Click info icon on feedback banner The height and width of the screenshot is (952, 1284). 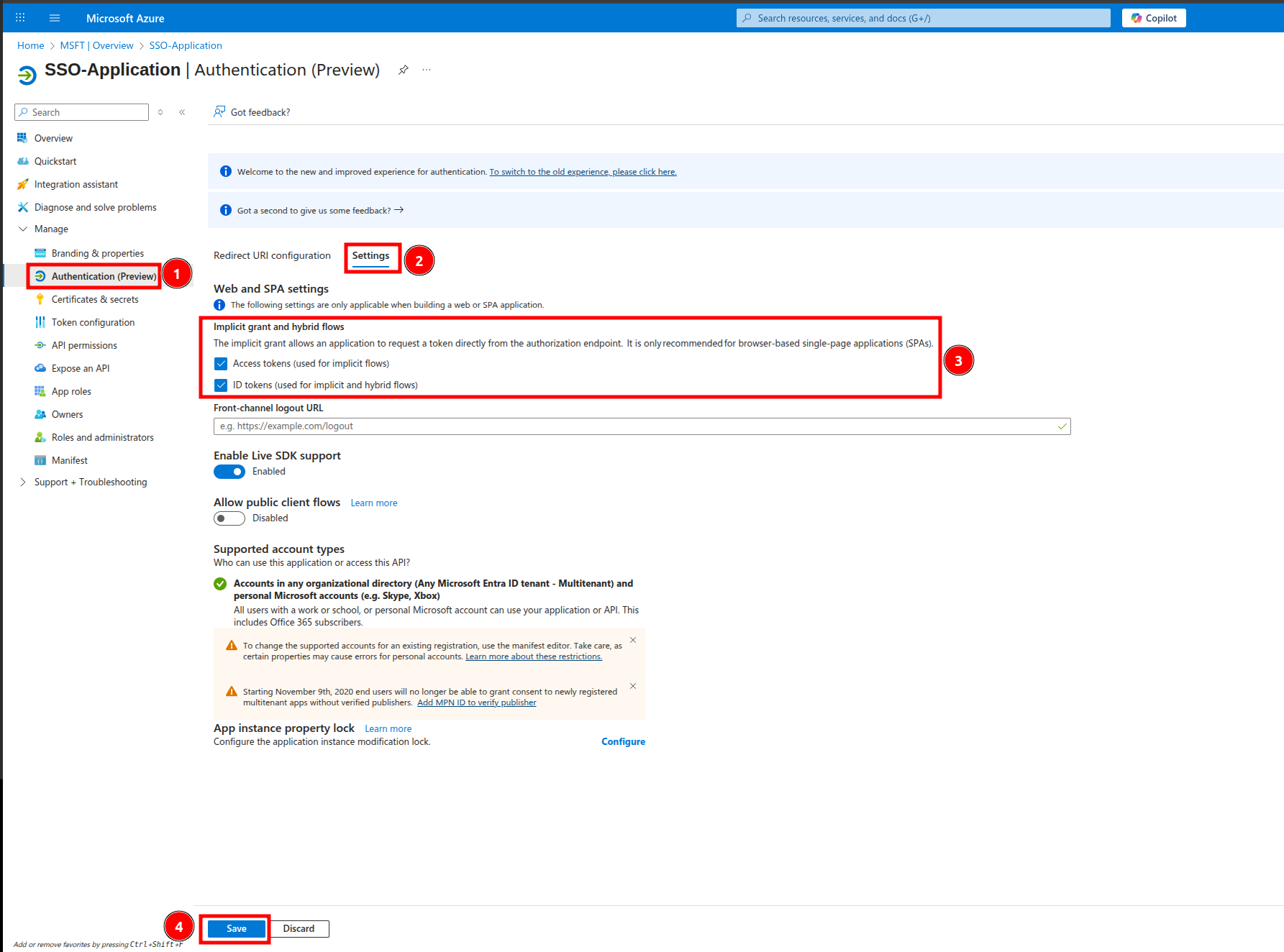[x=226, y=210]
